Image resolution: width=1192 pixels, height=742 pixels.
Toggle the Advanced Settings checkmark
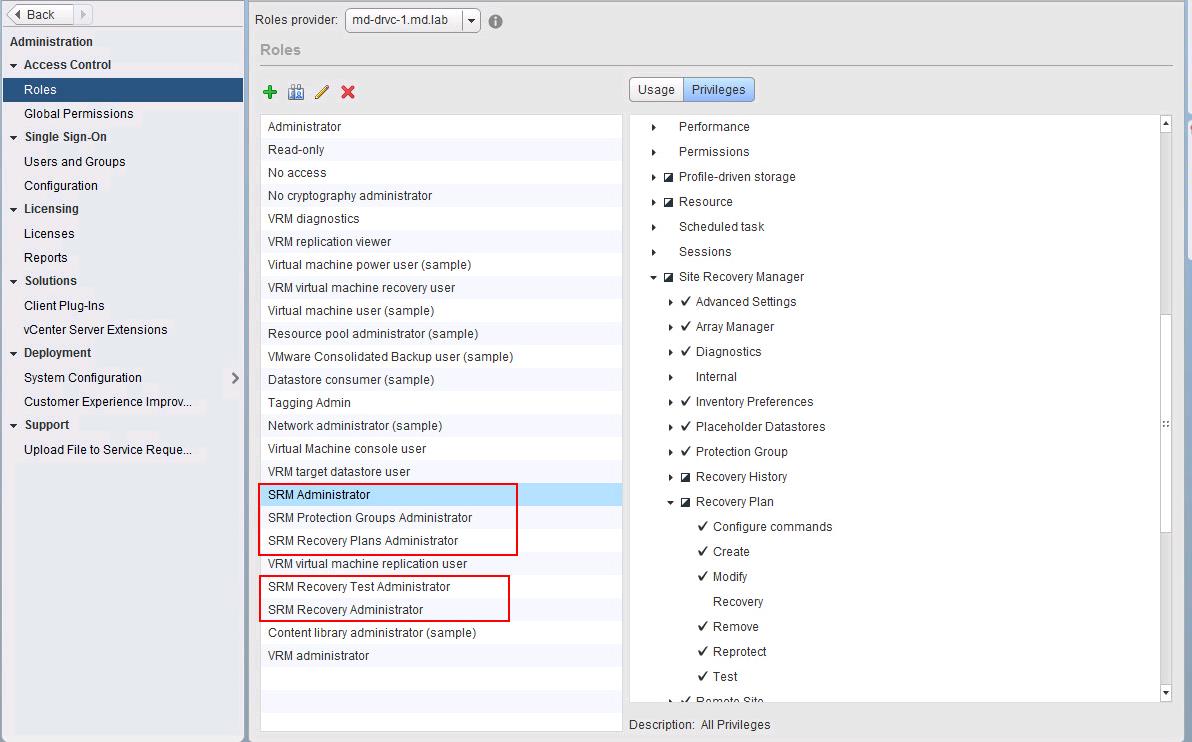click(685, 301)
